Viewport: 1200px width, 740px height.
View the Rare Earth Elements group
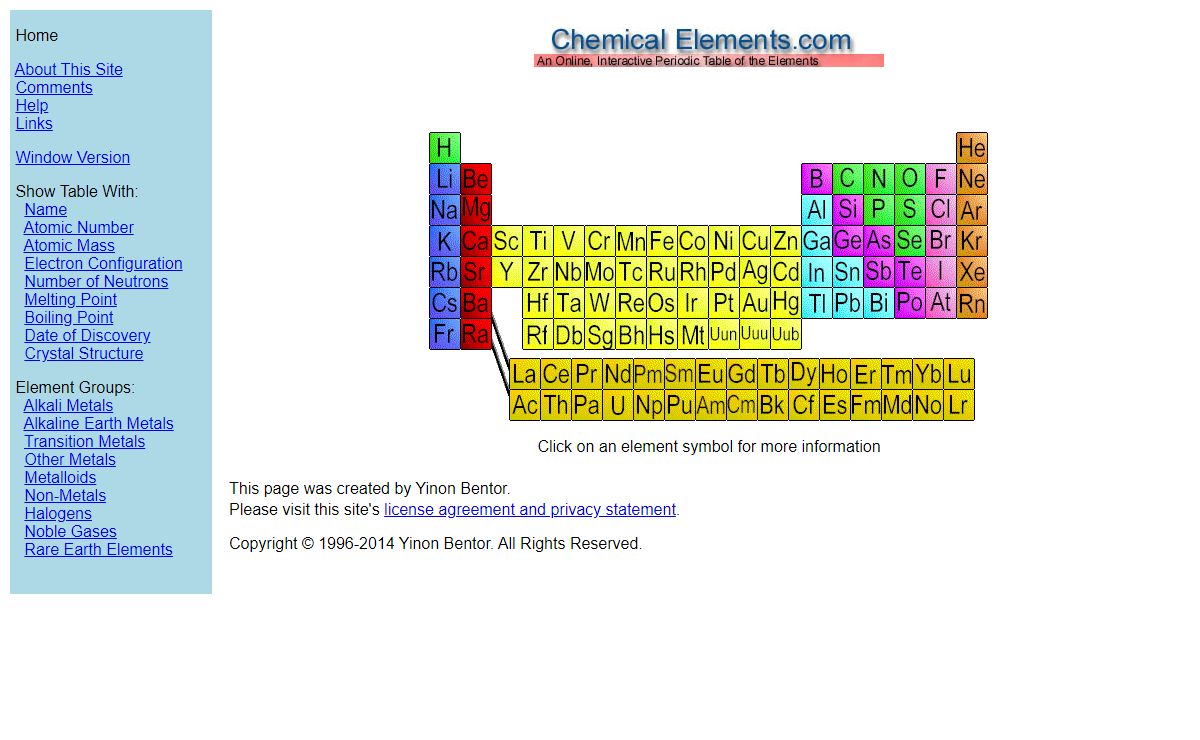(x=99, y=550)
